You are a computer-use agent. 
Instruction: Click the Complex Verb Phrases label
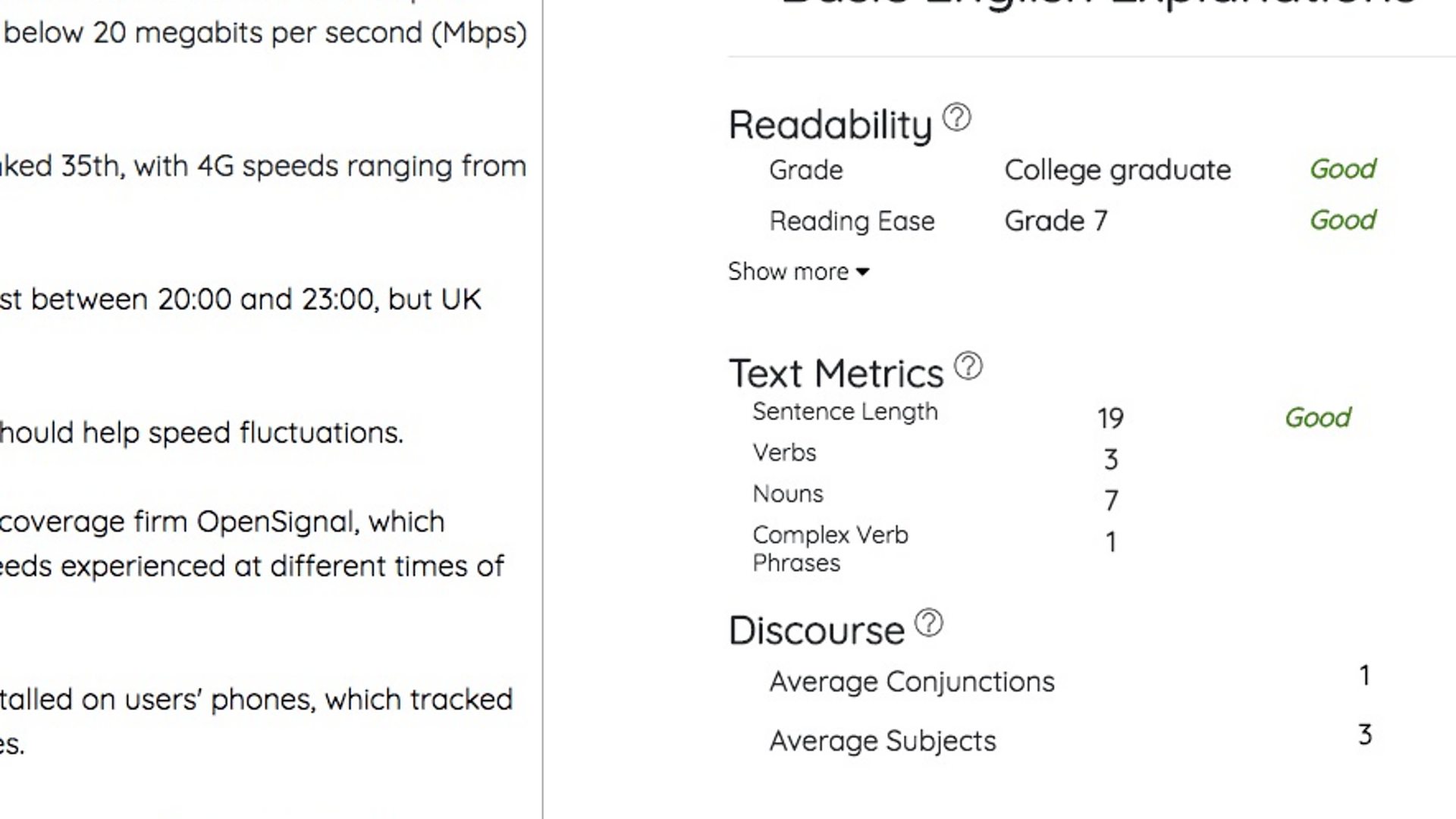tap(830, 548)
